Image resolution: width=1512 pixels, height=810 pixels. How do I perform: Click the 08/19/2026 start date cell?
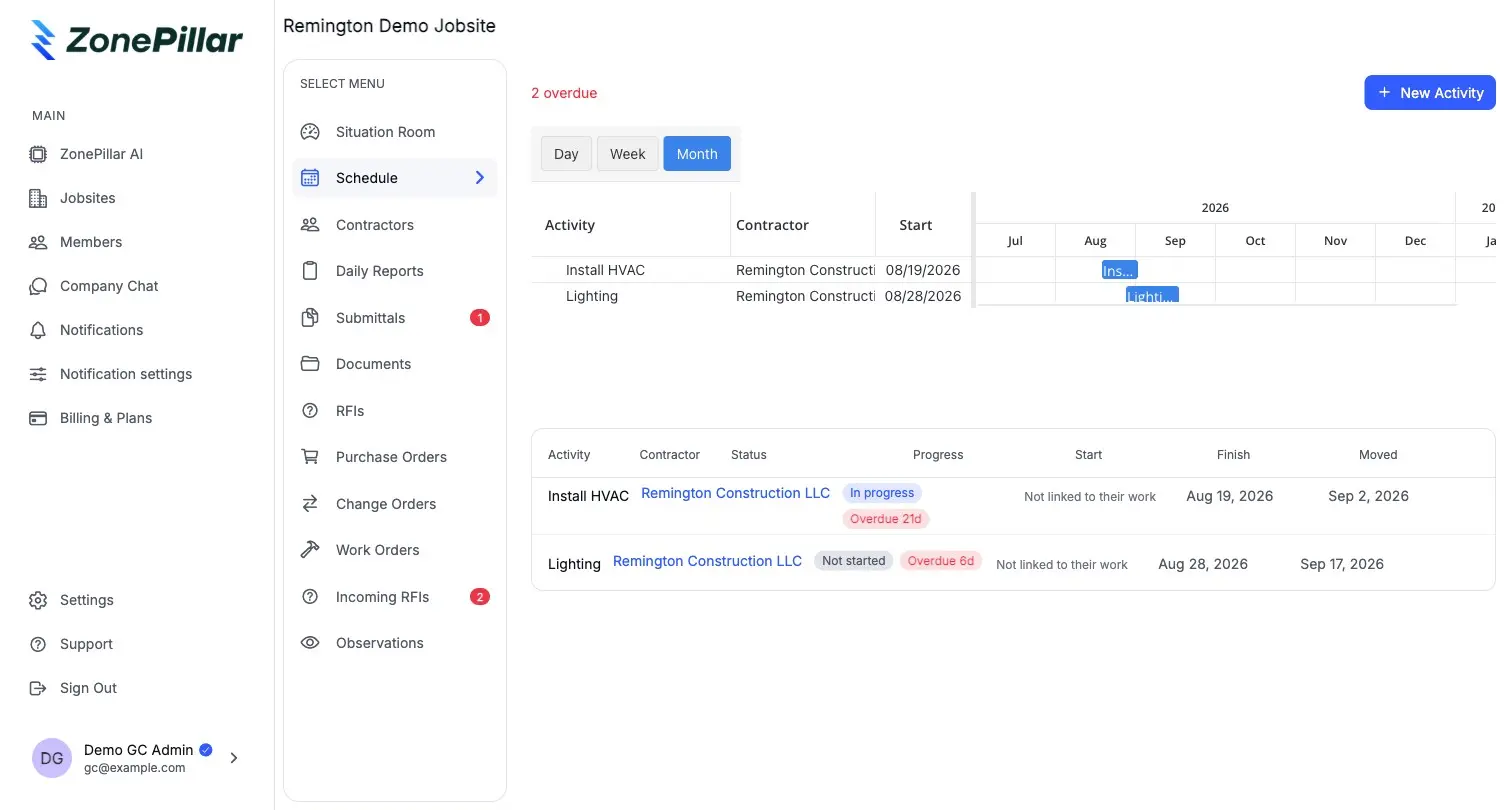click(922, 270)
